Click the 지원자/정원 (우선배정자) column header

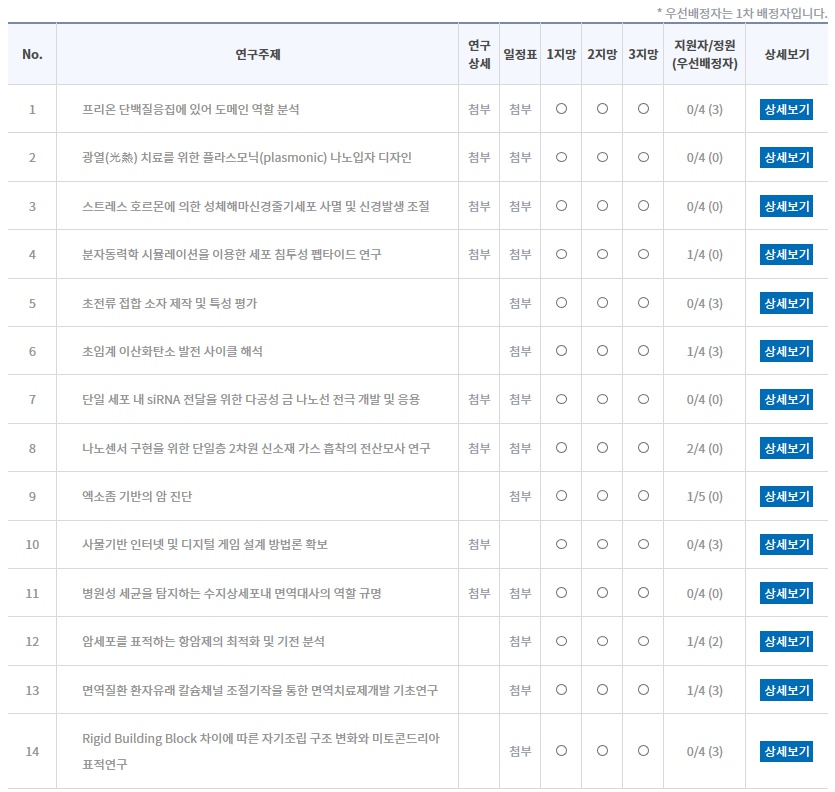[705, 54]
